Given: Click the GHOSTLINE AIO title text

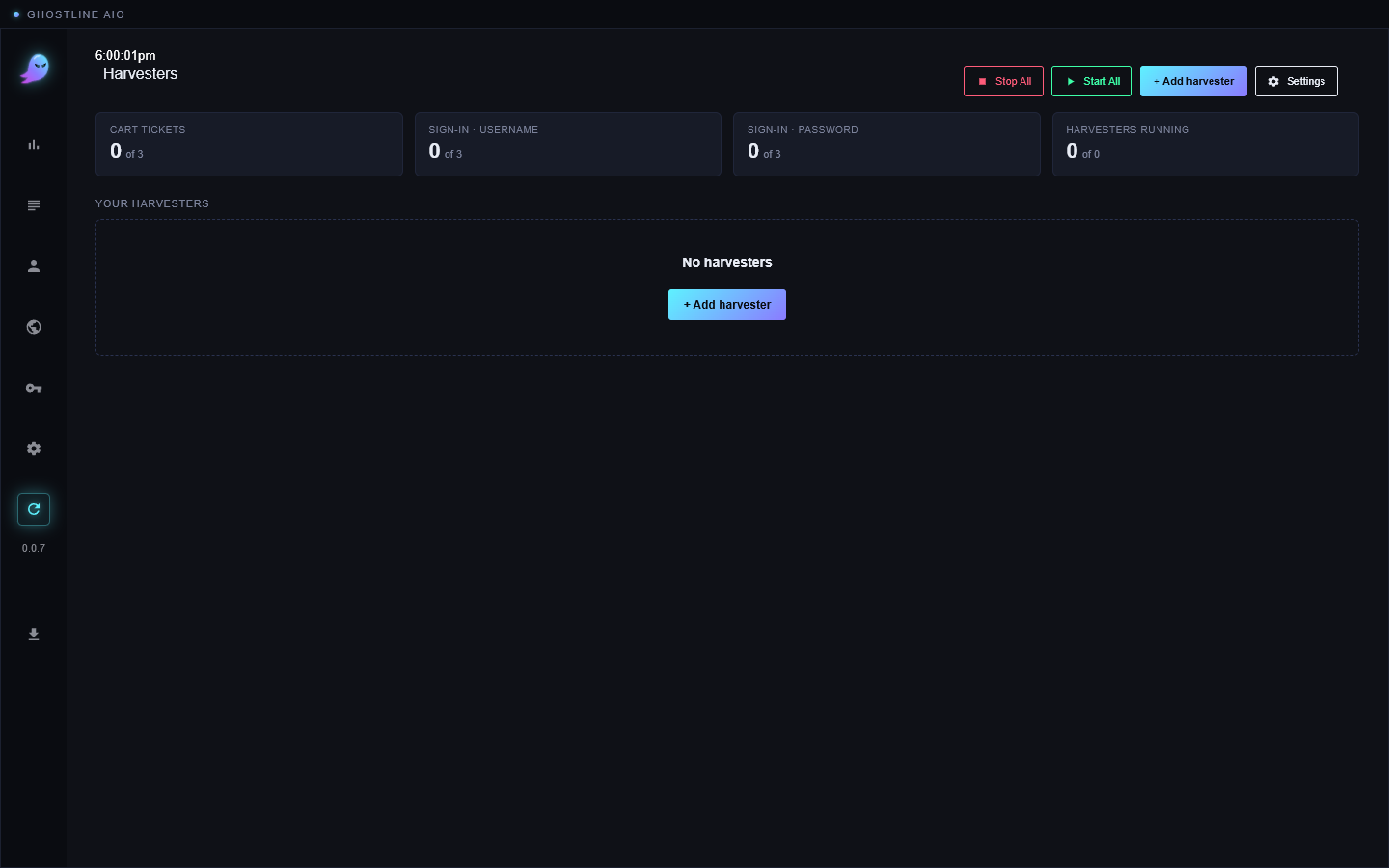Looking at the screenshot, I should pyautogui.click(x=76, y=14).
